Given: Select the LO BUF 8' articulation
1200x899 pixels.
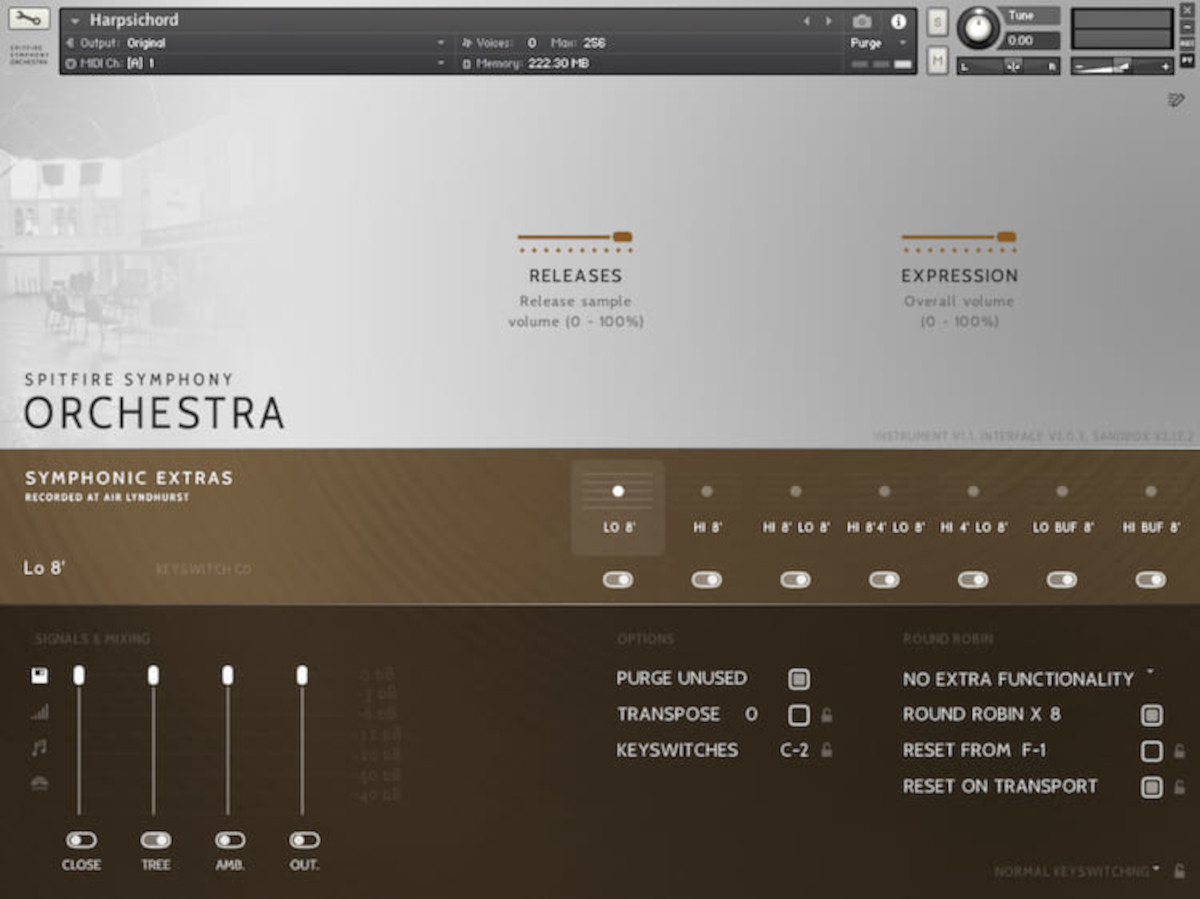Looking at the screenshot, I should coord(1062,507).
